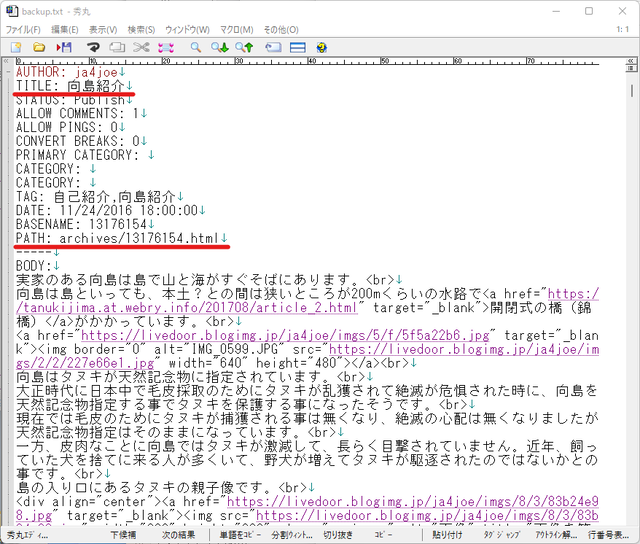Open the 表示(V) menu
The height and width of the screenshot is (544, 640).
click(103, 30)
